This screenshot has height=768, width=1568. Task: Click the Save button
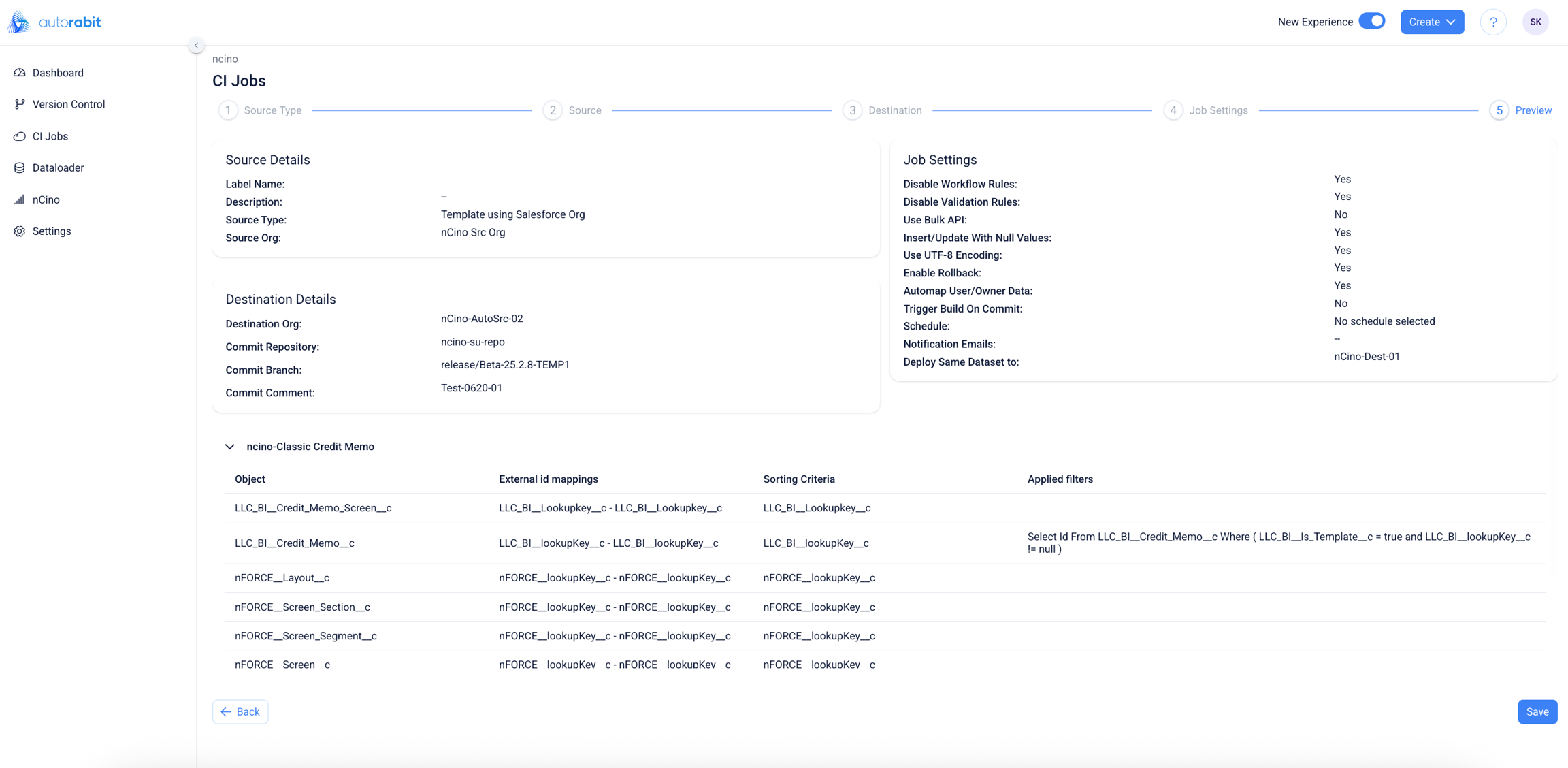[x=1537, y=711]
